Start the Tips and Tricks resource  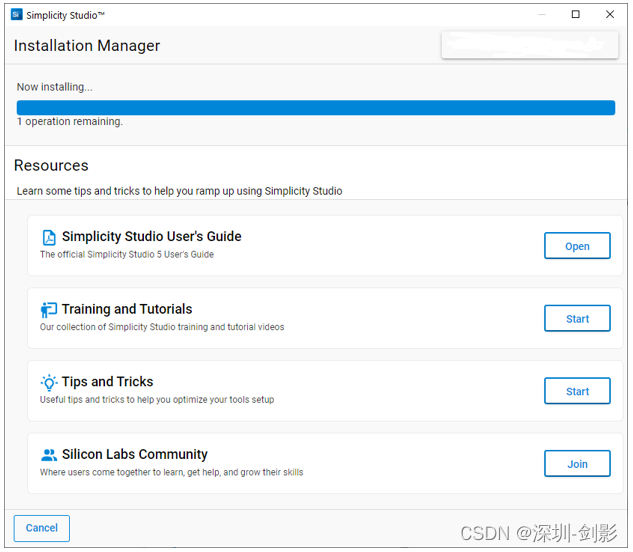click(577, 391)
